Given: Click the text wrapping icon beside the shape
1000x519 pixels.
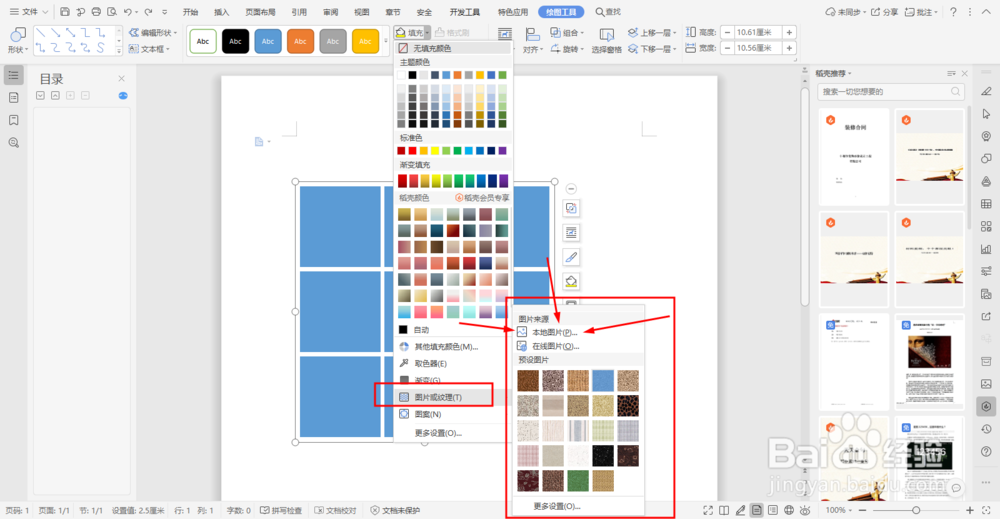Looking at the screenshot, I should [571, 233].
